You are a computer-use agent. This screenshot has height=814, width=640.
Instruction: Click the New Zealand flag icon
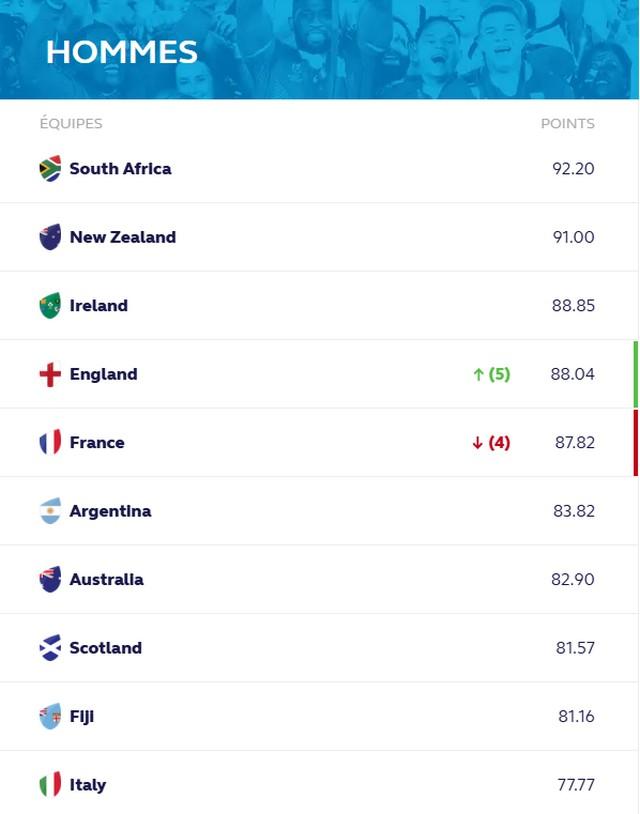[x=50, y=237]
